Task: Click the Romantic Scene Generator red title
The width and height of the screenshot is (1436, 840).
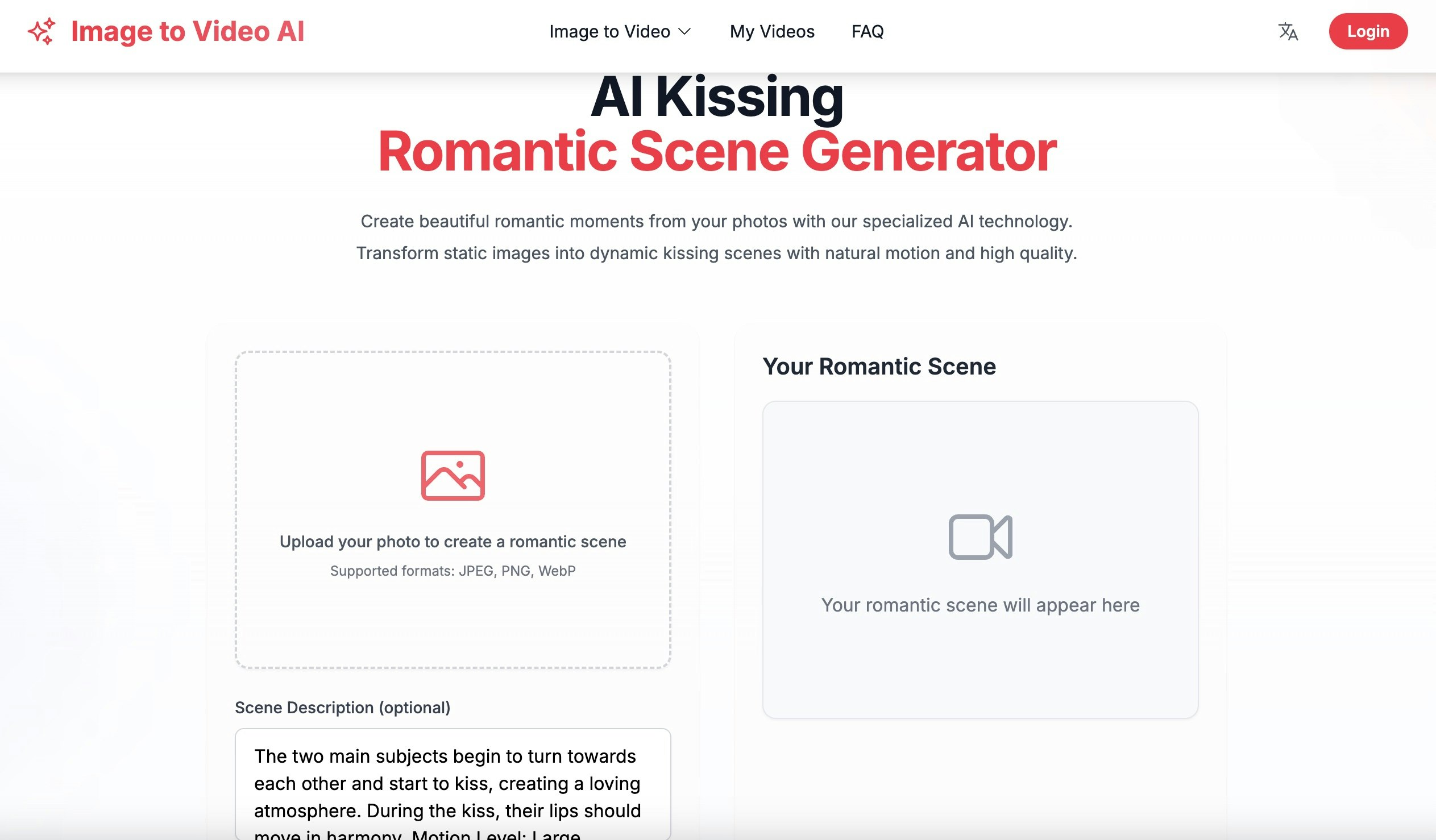Action: coord(717,152)
